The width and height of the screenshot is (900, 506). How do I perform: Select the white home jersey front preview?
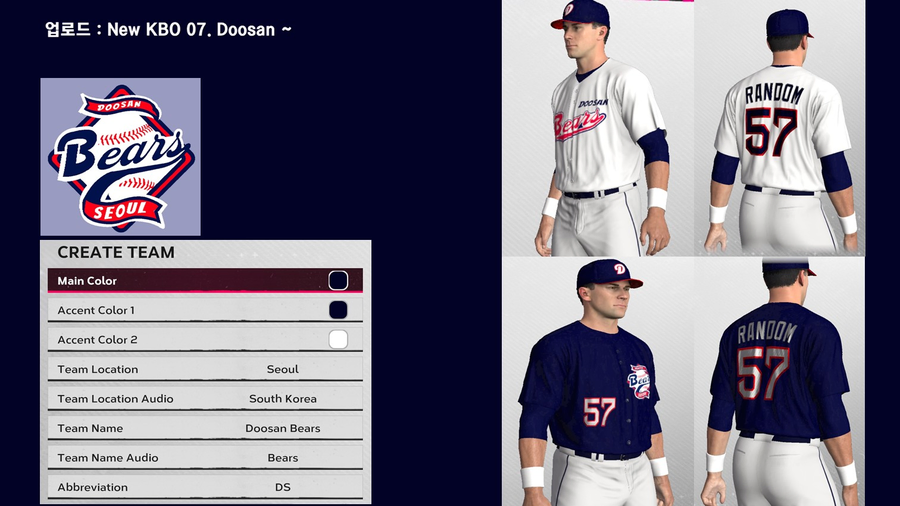pyautogui.click(x=598, y=128)
